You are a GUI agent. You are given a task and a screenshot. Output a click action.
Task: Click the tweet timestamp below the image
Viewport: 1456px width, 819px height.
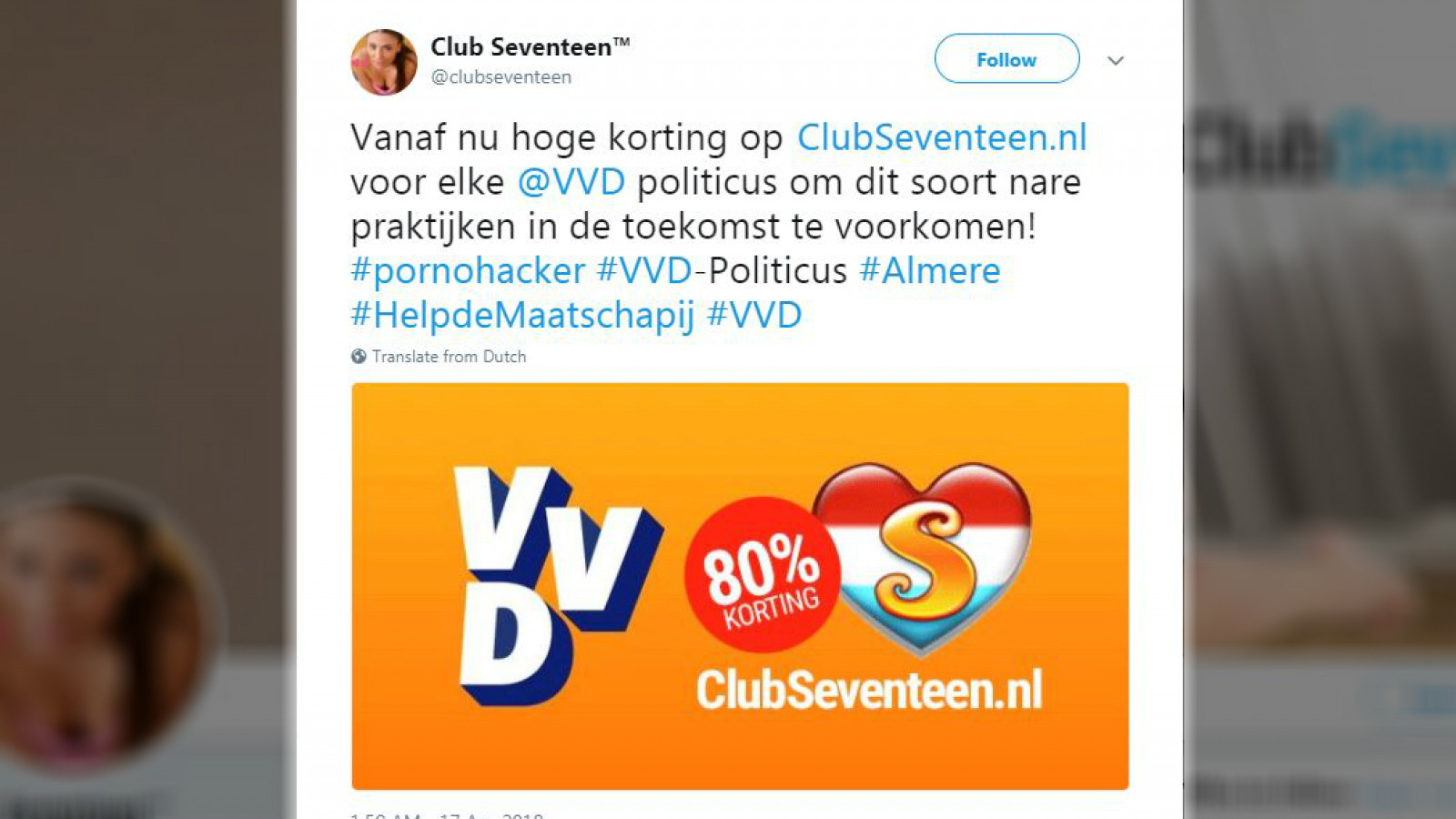(447, 815)
